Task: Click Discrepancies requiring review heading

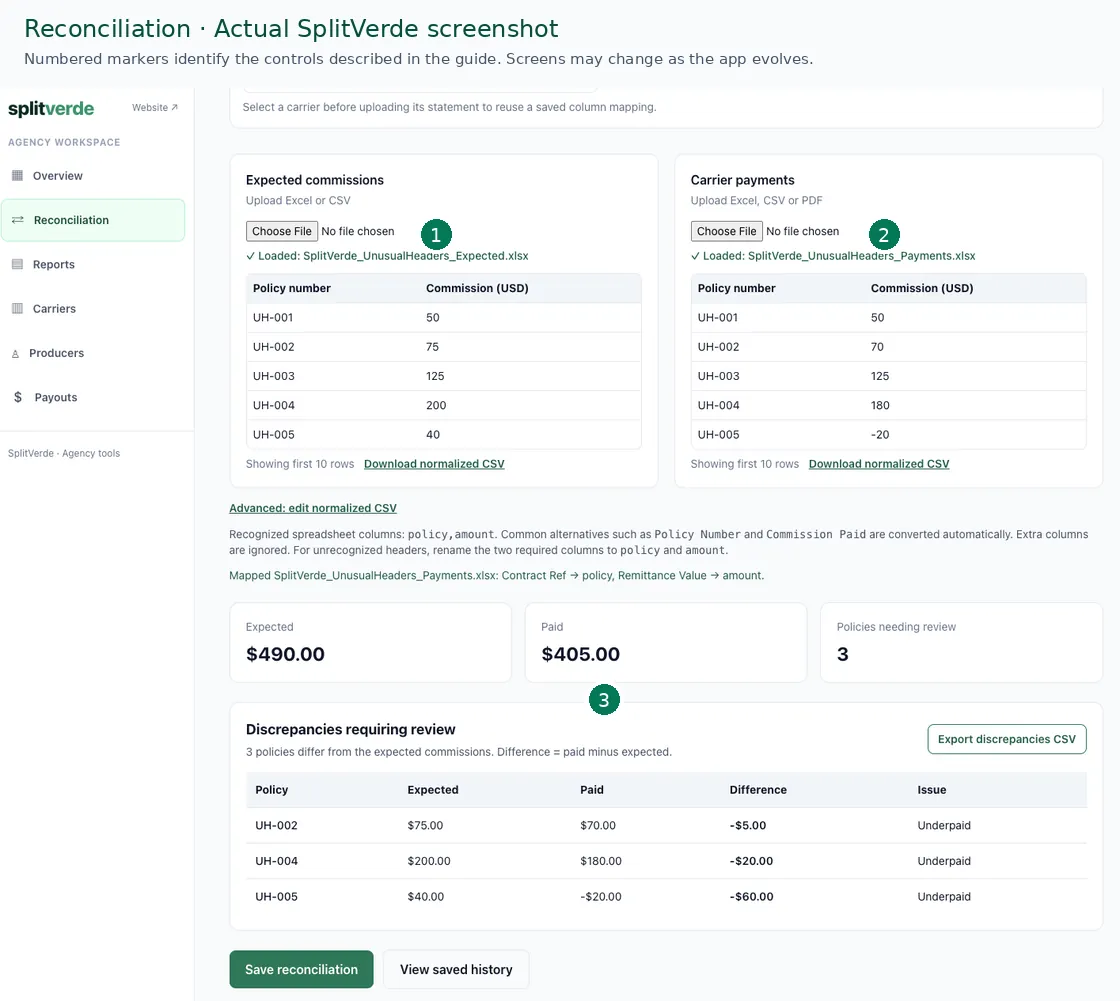Action: click(x=351, y=729)
